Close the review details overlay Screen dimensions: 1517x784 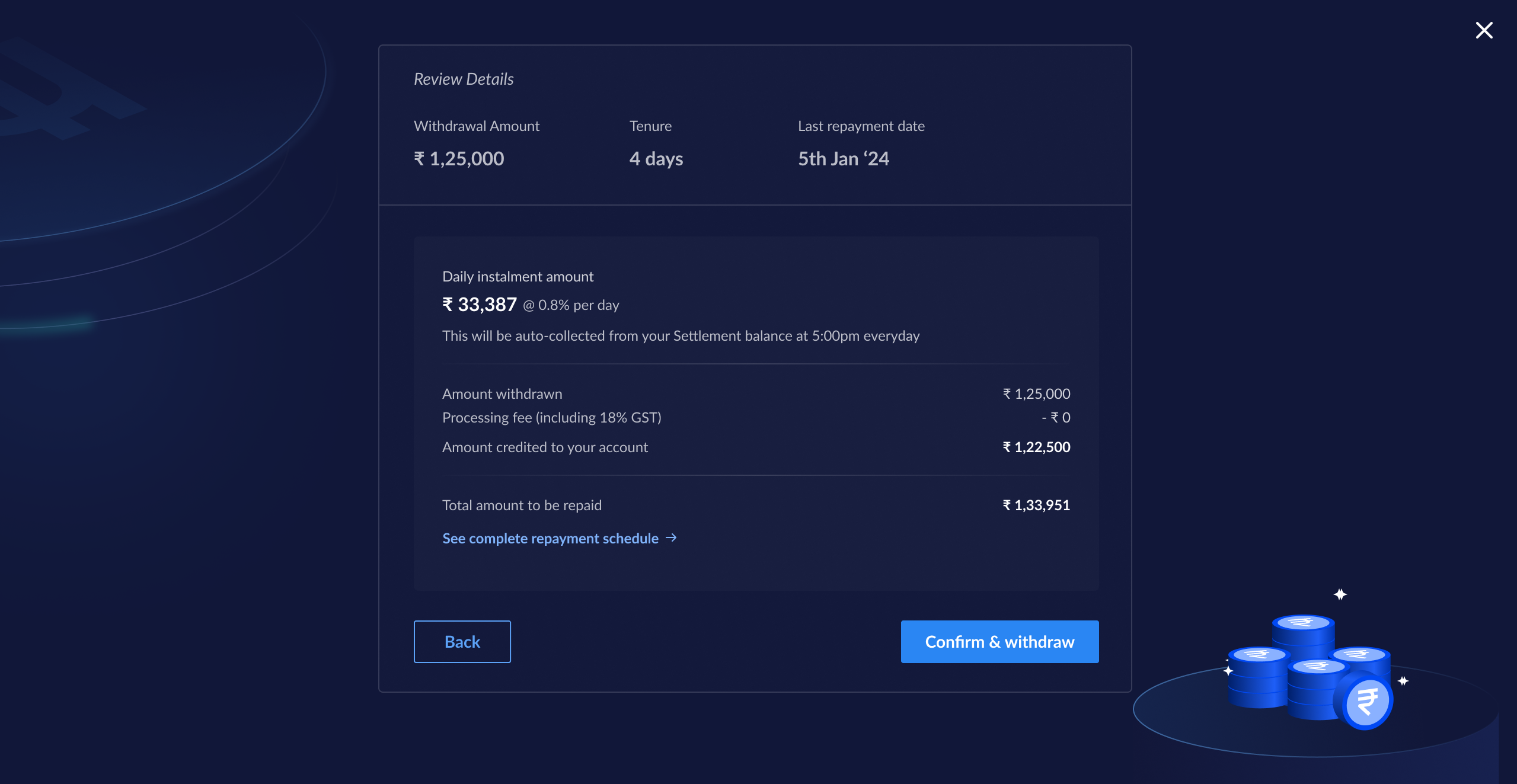pos(1484,30)
